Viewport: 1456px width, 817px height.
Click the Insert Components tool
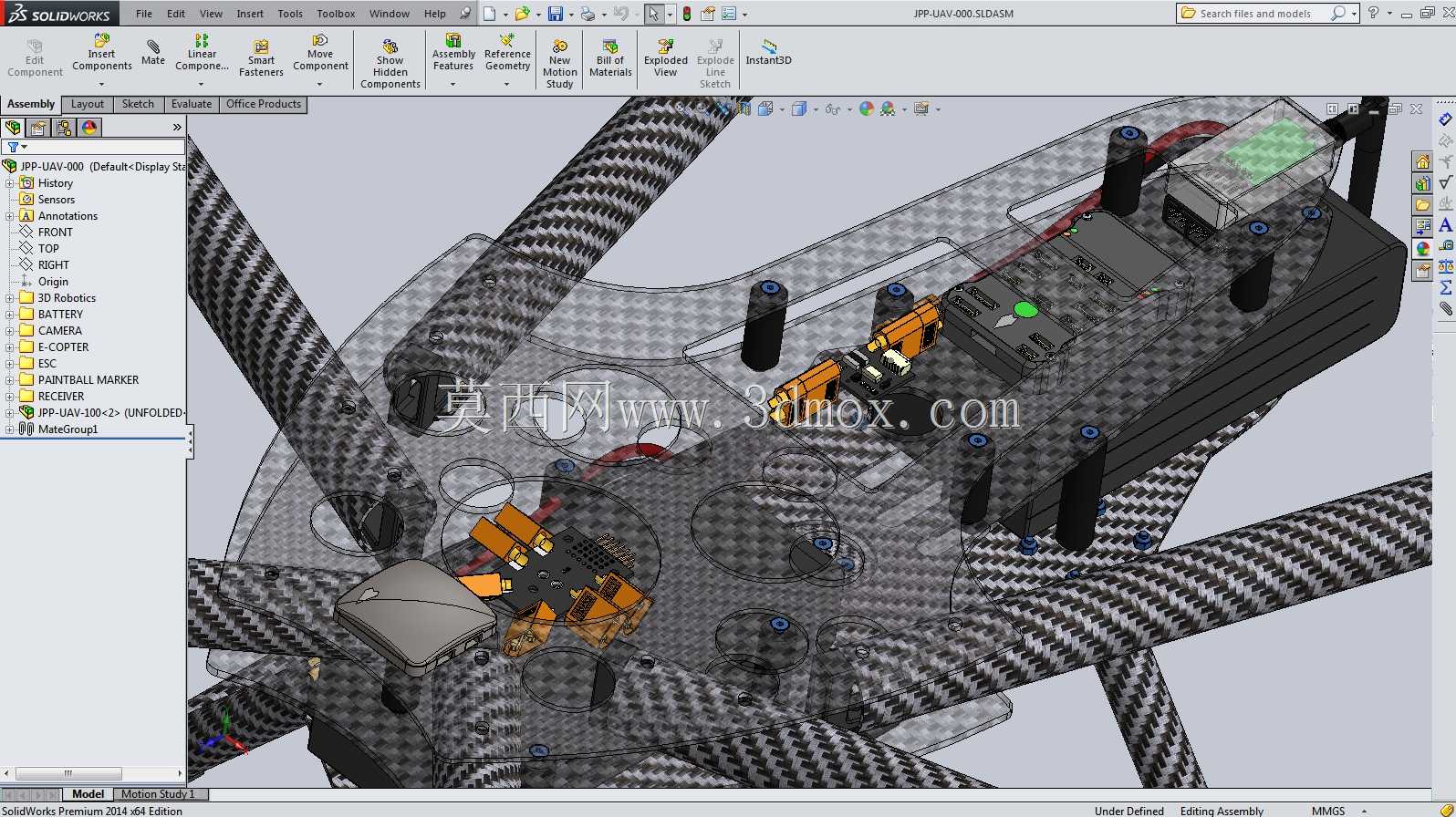tap(102, 53)
